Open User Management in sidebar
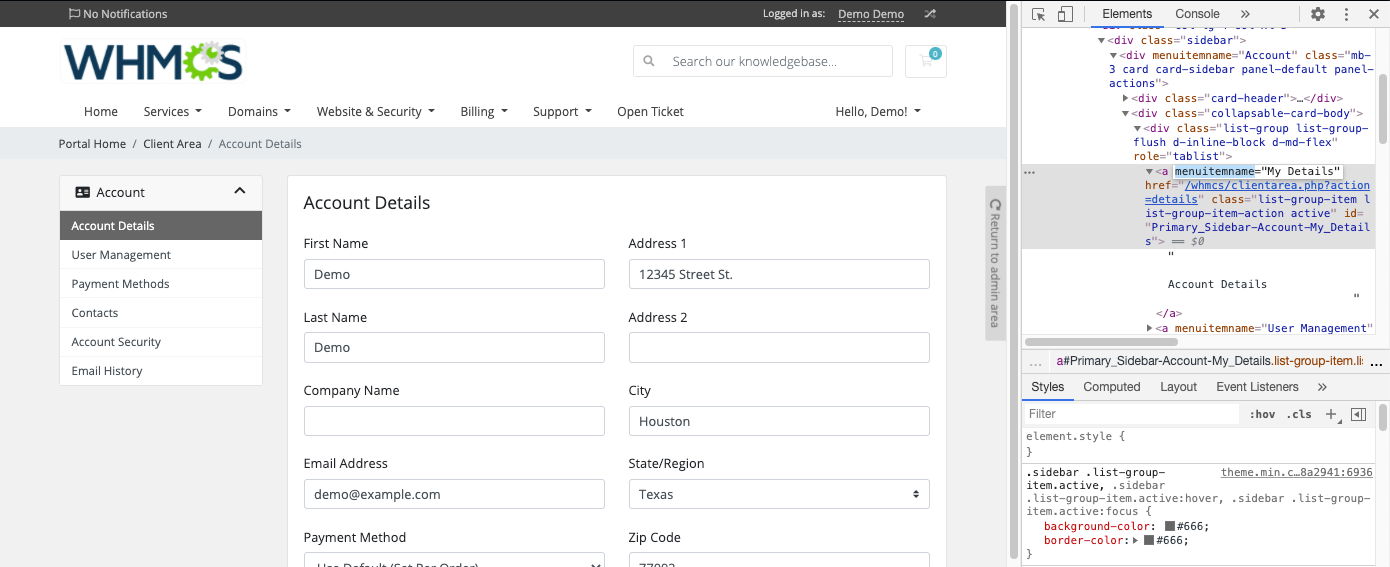 point(161,255)
